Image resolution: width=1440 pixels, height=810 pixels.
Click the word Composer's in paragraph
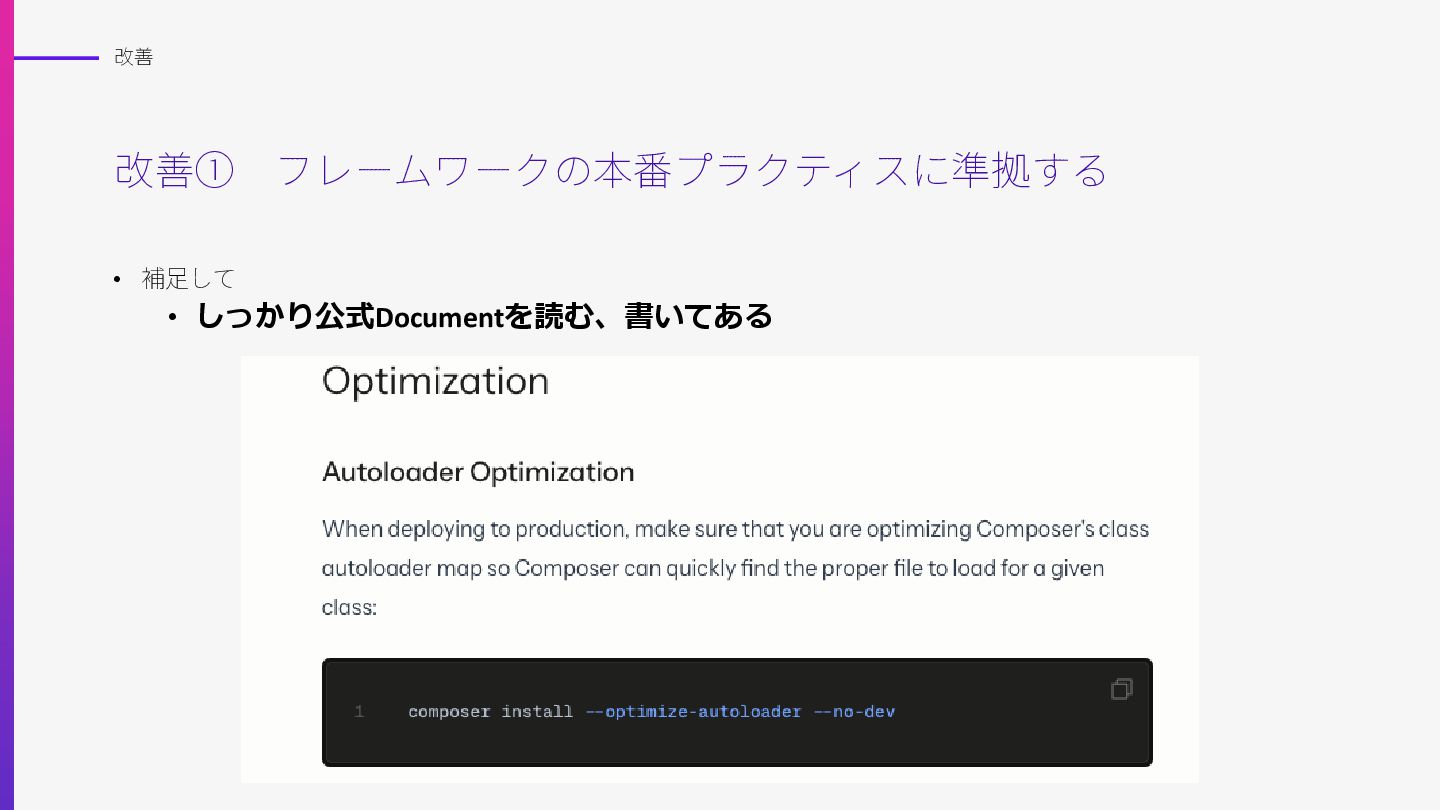(x=1033, y=528)
